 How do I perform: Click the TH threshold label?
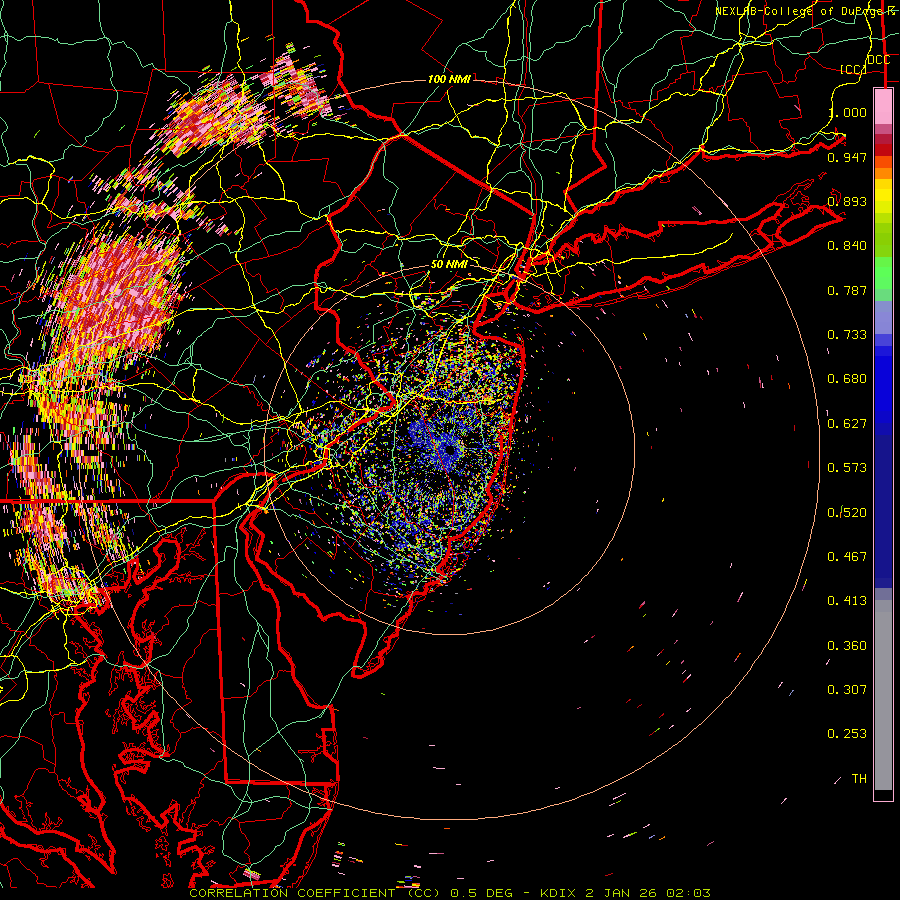(859, 779)
